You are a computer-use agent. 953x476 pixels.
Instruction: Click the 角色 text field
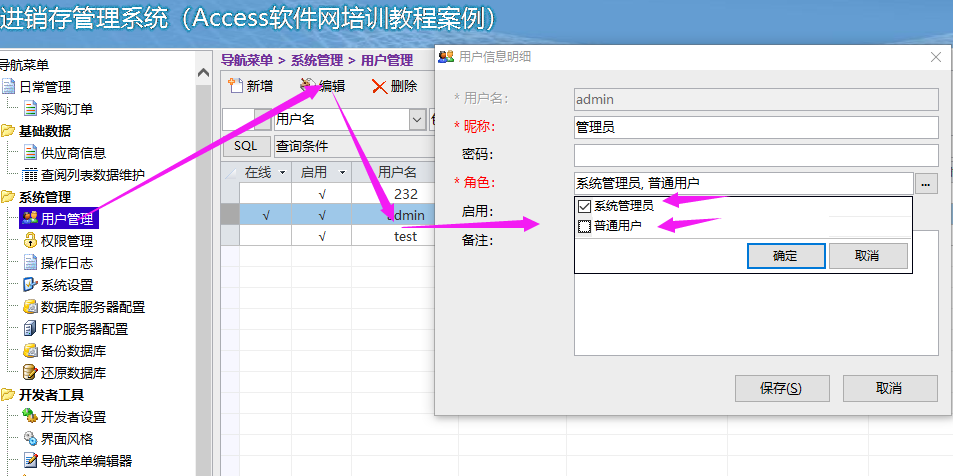click(x=743, y=183)
